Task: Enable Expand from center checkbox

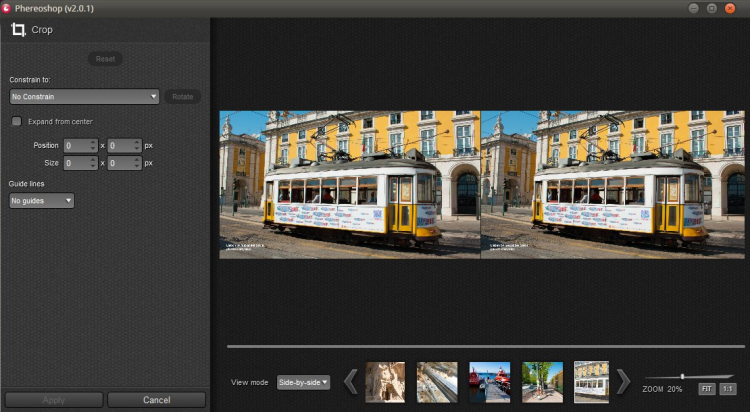Action: click(x=17, y=121)
